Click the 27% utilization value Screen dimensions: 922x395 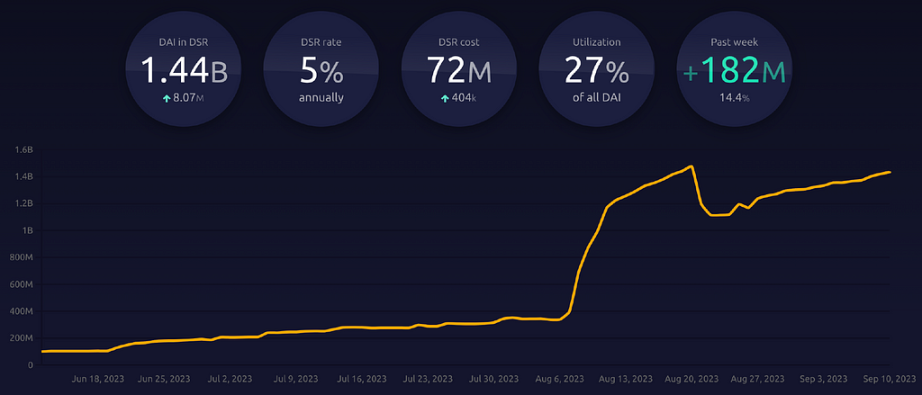point(596,70)
